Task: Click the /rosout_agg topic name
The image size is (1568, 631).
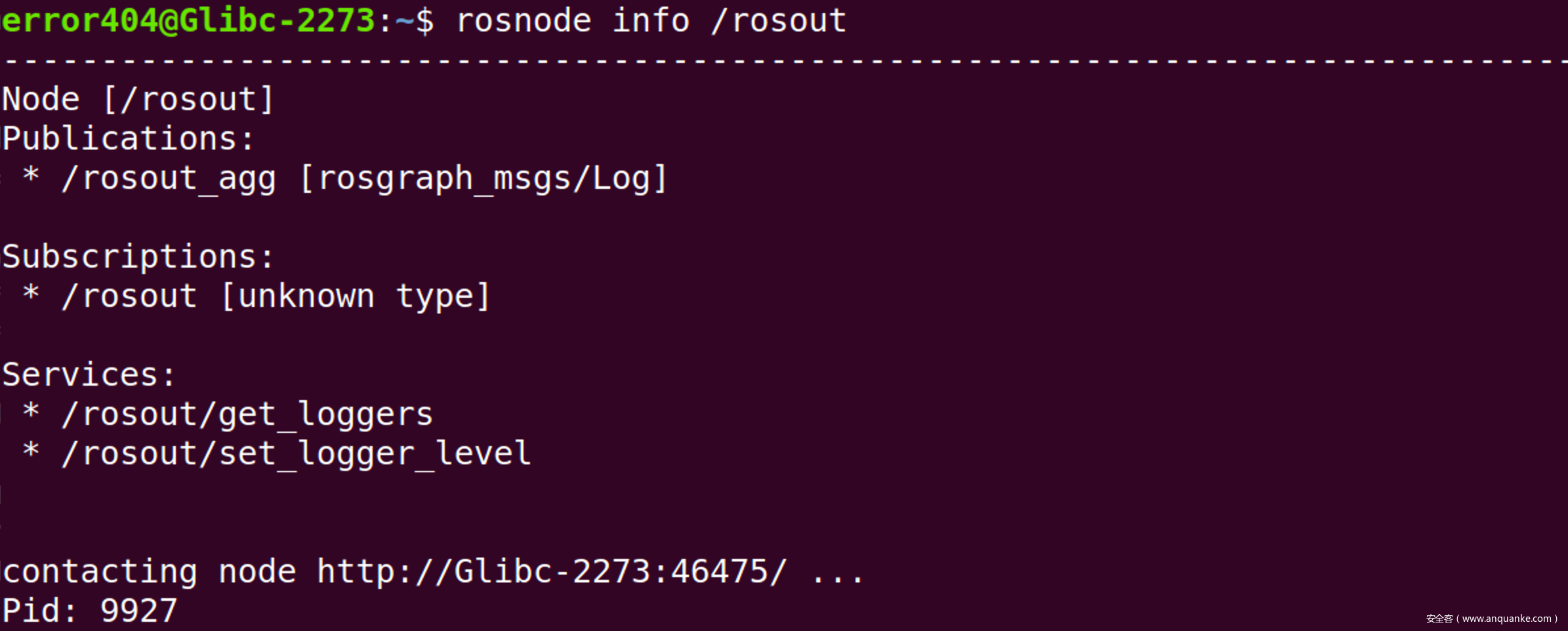Action: (169, 178)
